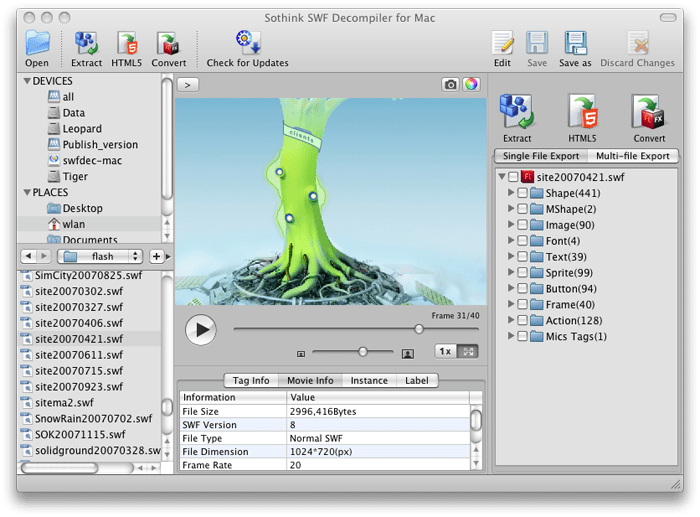Expand the Mics Tags(1) folder
Screen dimensions: 700x517
click(x=511, y=336)
